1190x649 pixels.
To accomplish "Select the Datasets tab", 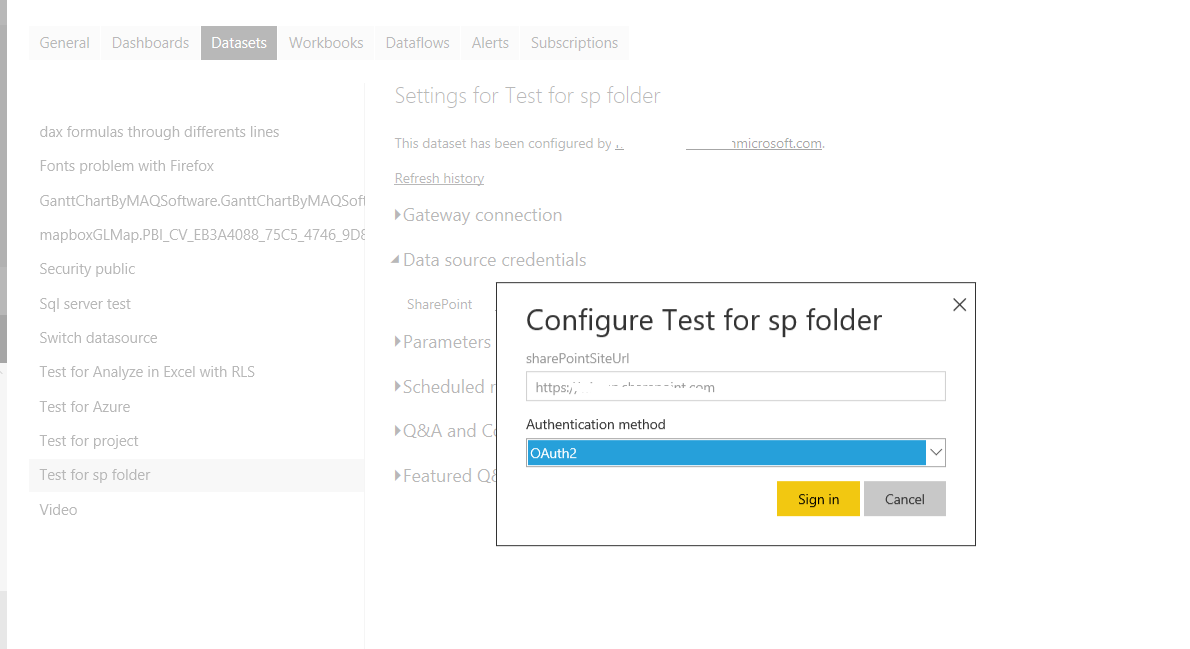I will (x=239, y=43).
